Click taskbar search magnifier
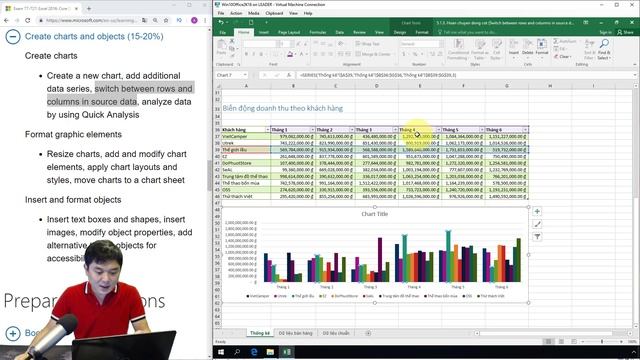640x360 pixels. 237,352
